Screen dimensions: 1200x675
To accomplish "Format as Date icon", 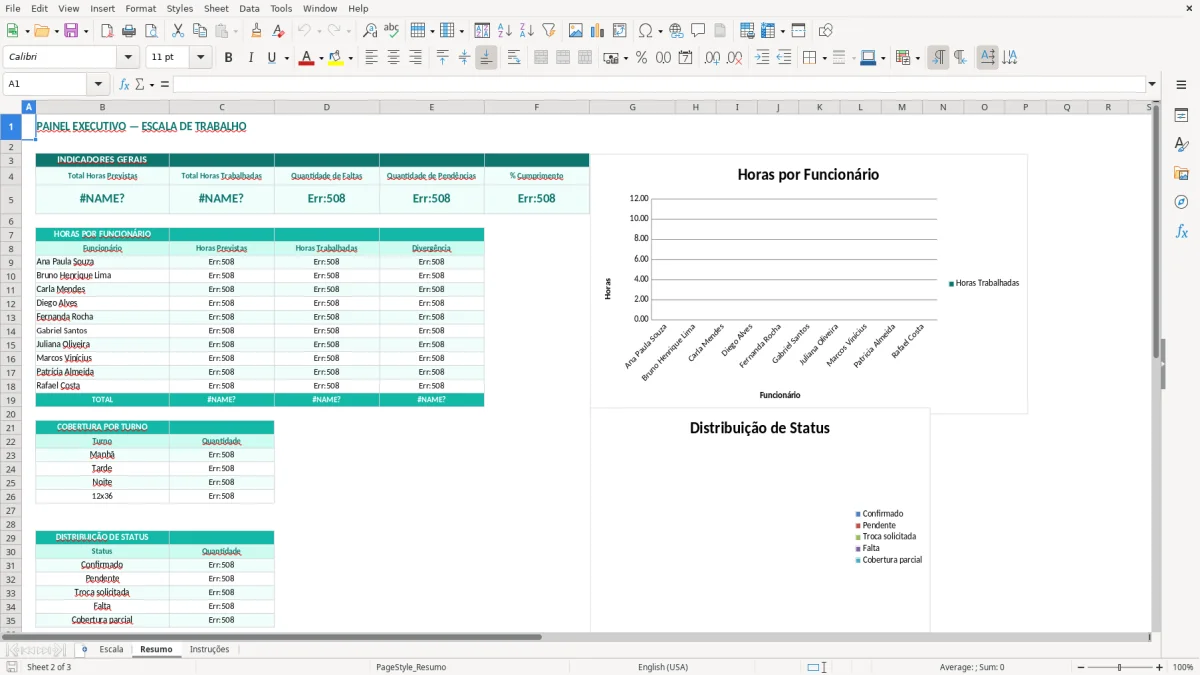I will click(x=686, y=58).
